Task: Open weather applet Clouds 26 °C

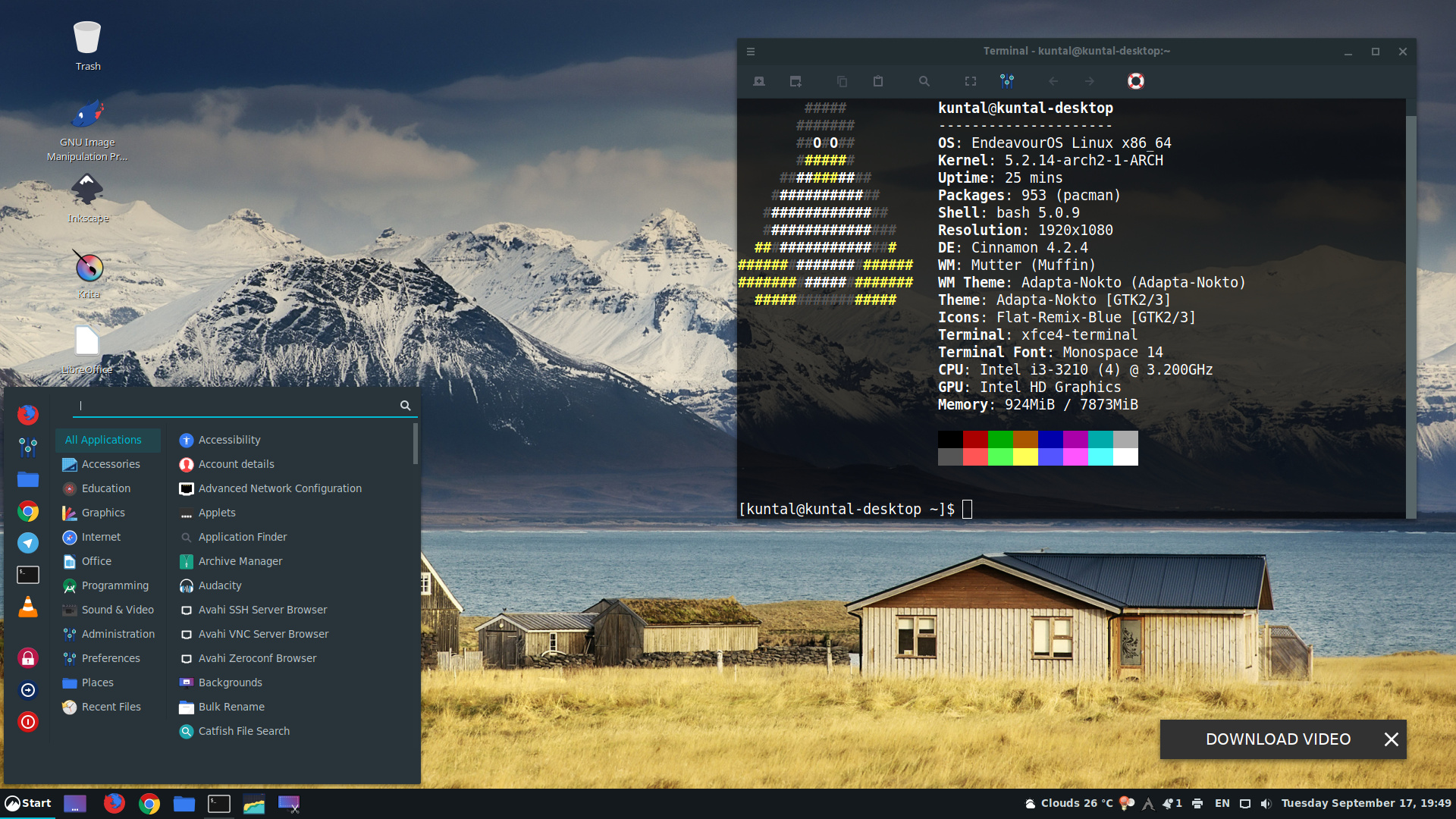Action: pyautogui.click(x=1070, y=804)
